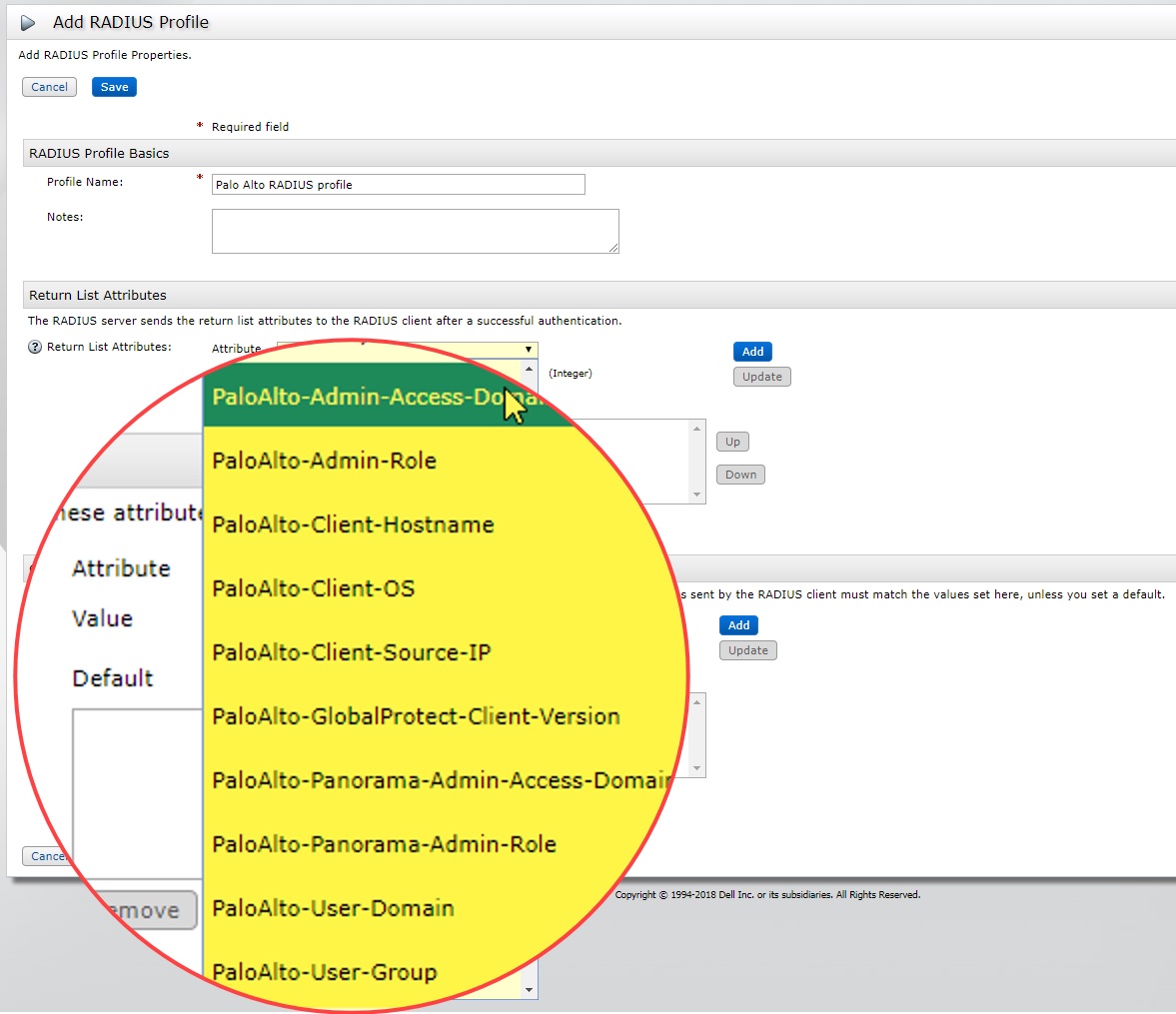Pick PaloAlto-Client-Source-IP from dropdown
The width and height of the screenshot is (1176, 1014).
click(351, 652)
